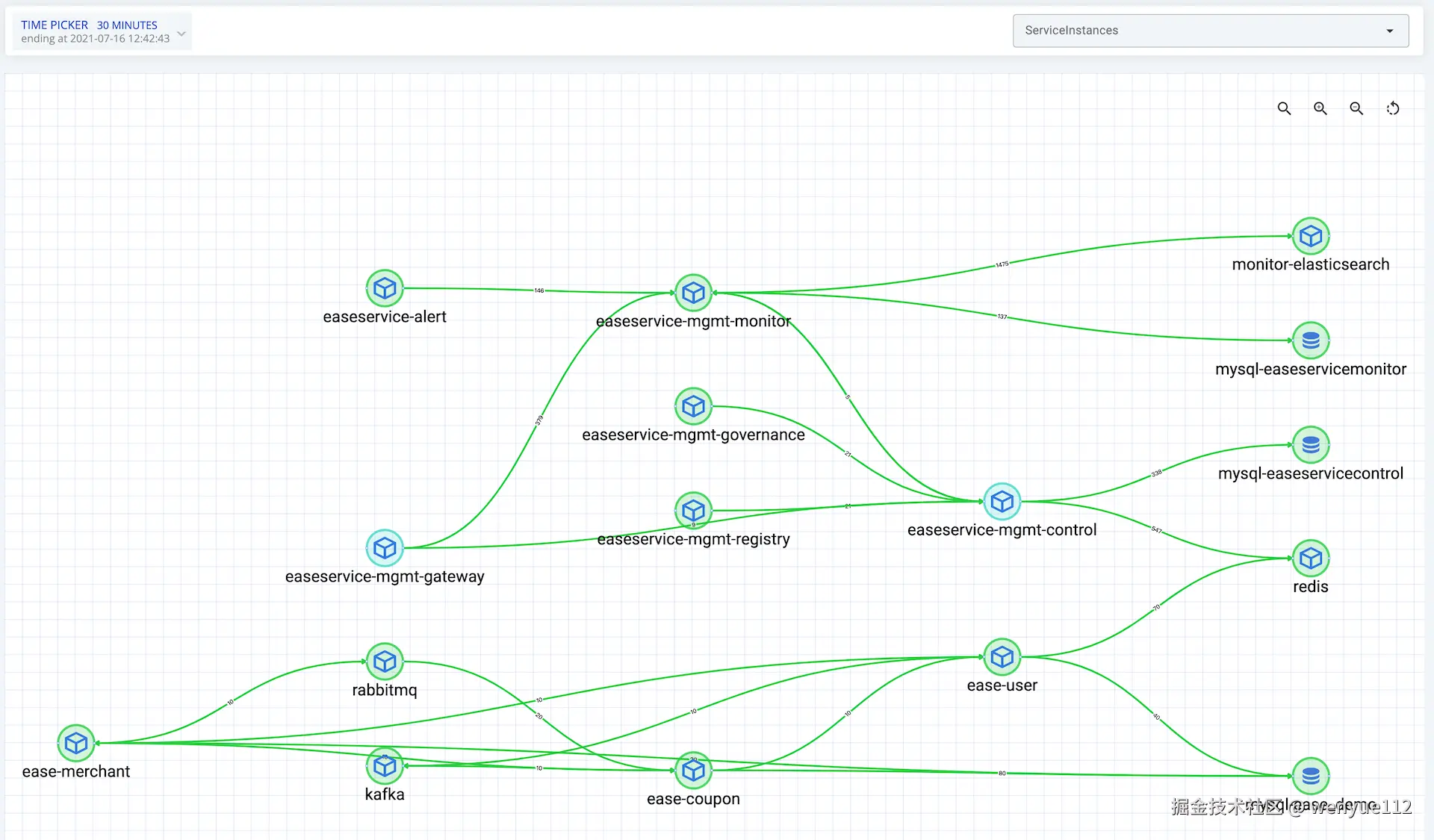
Task: Click the monitor-elasticsearch node icon
Action: pyautogui.click(x=1311, y=236)
